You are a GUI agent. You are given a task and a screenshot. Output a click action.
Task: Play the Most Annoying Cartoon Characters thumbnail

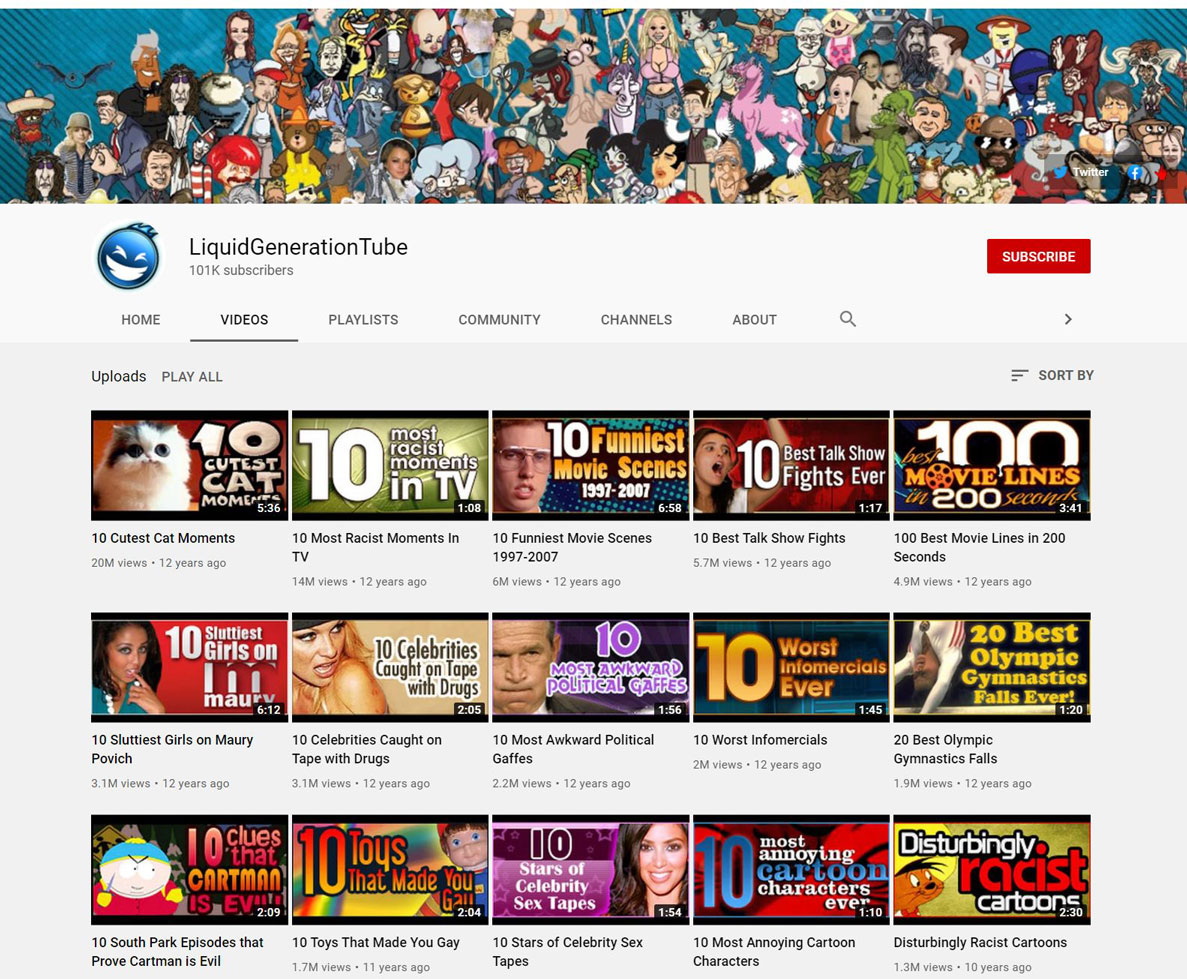coord(791,870)
